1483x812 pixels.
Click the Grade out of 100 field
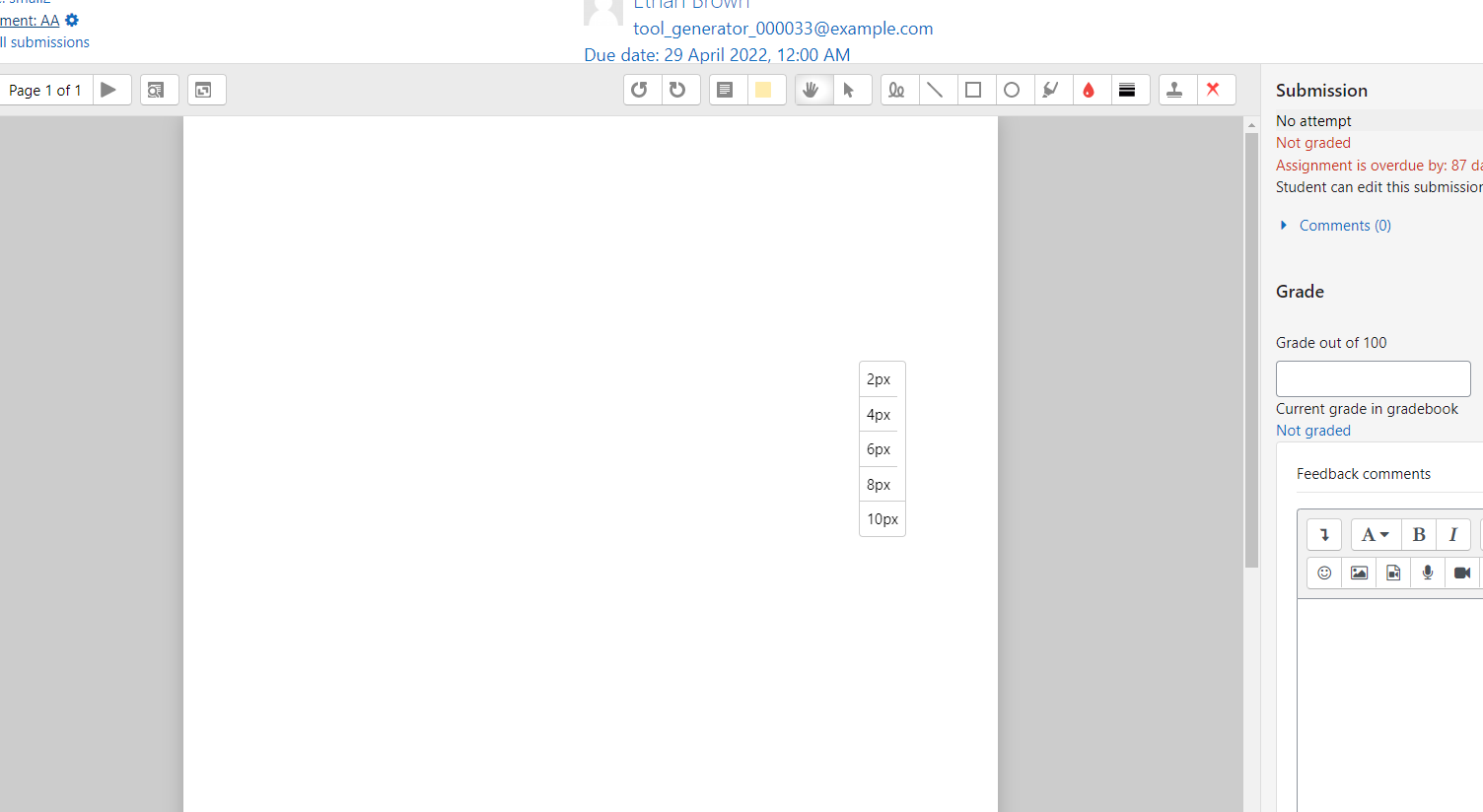(1373, 378)
